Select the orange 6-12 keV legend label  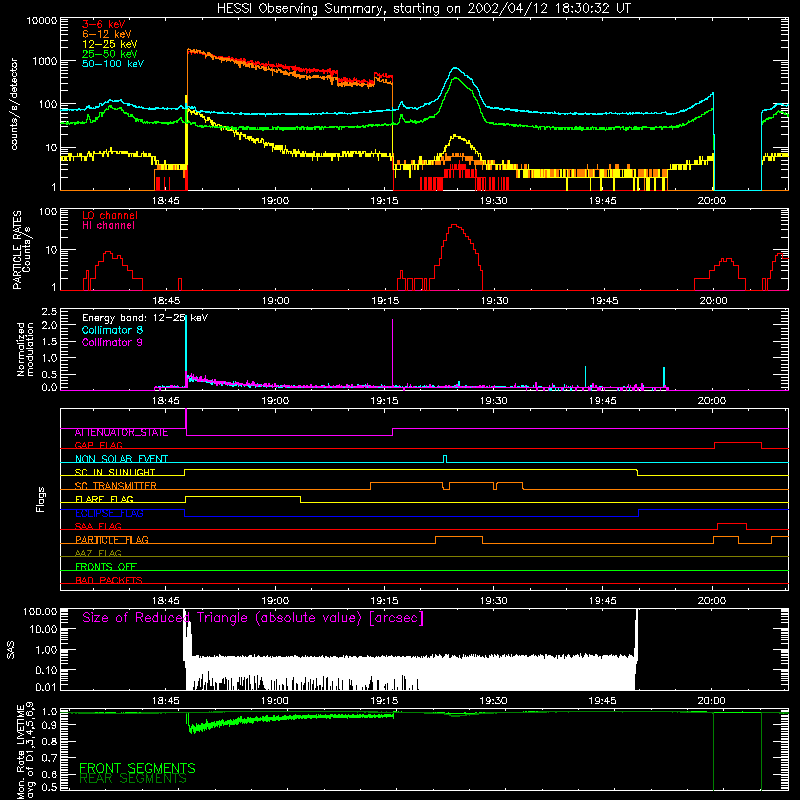[x=107, y=34]
